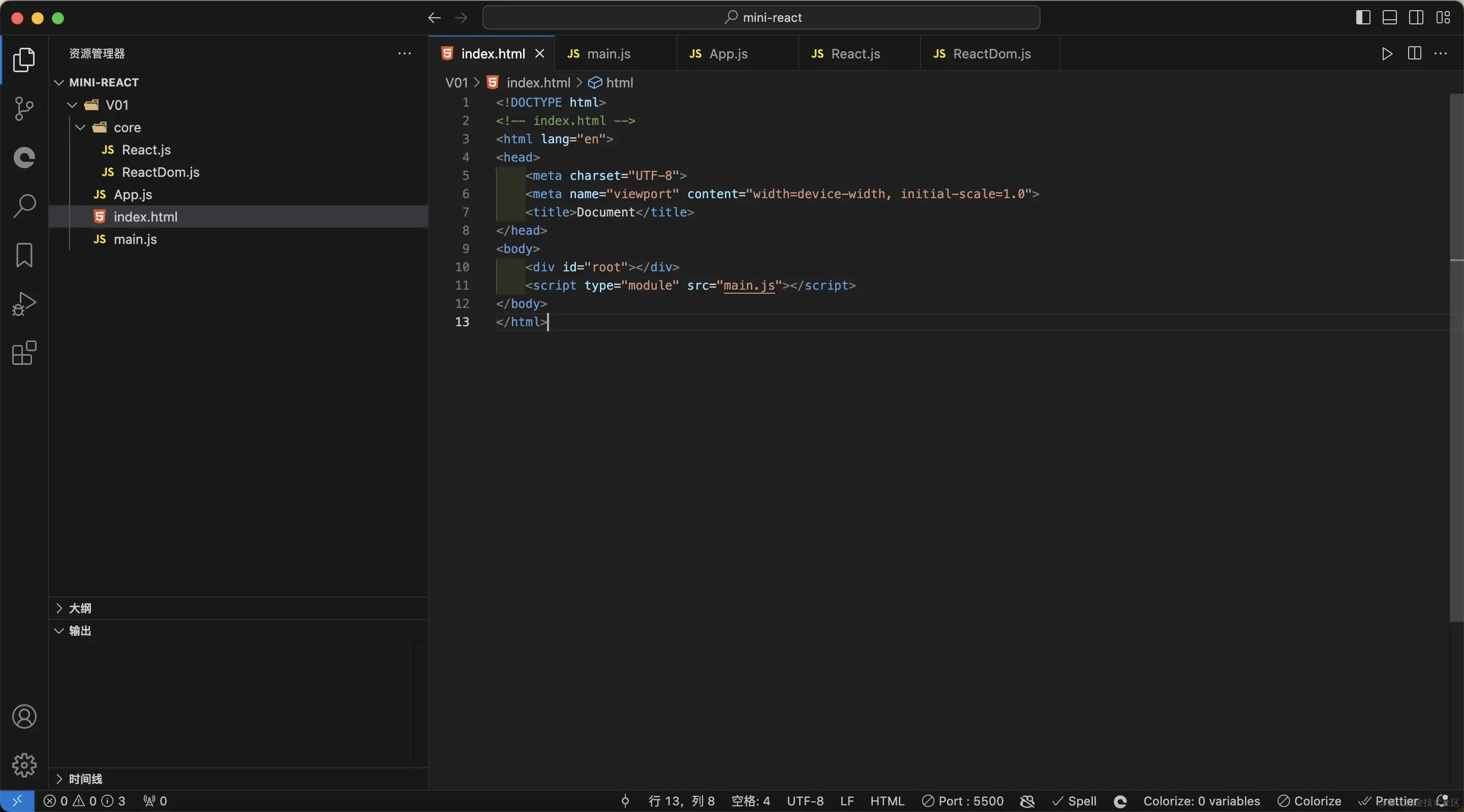Open the Search view
Screen dimensions: 1464x812
coord(24,206)
